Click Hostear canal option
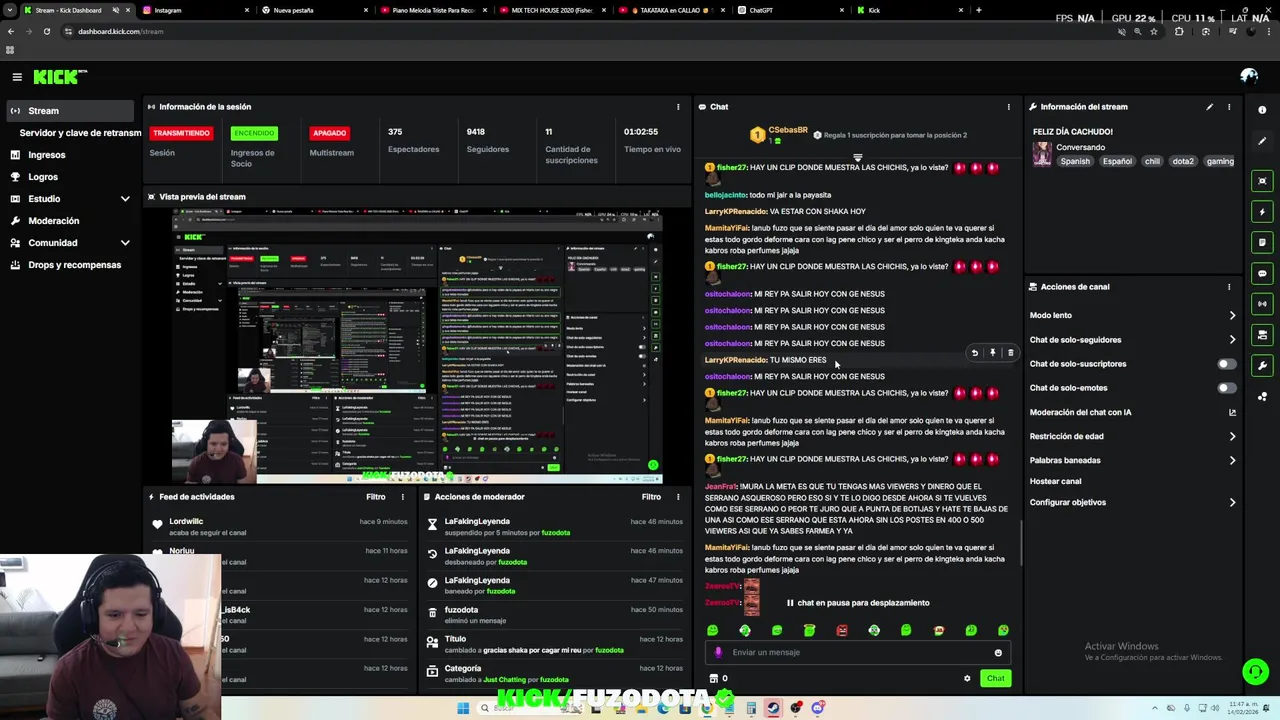Image resolution: width=1280 pixels, height=720 pixels. pos(1056,481)
